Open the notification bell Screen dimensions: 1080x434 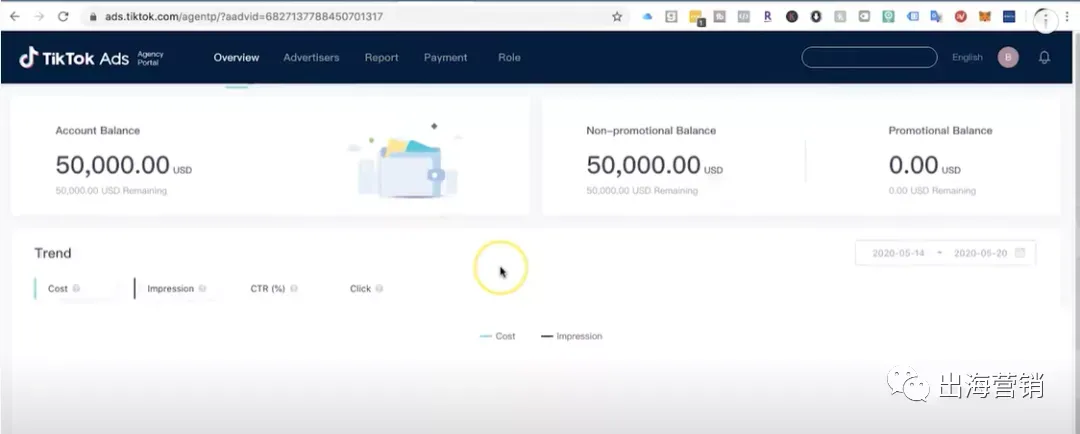click(1044, 58)
